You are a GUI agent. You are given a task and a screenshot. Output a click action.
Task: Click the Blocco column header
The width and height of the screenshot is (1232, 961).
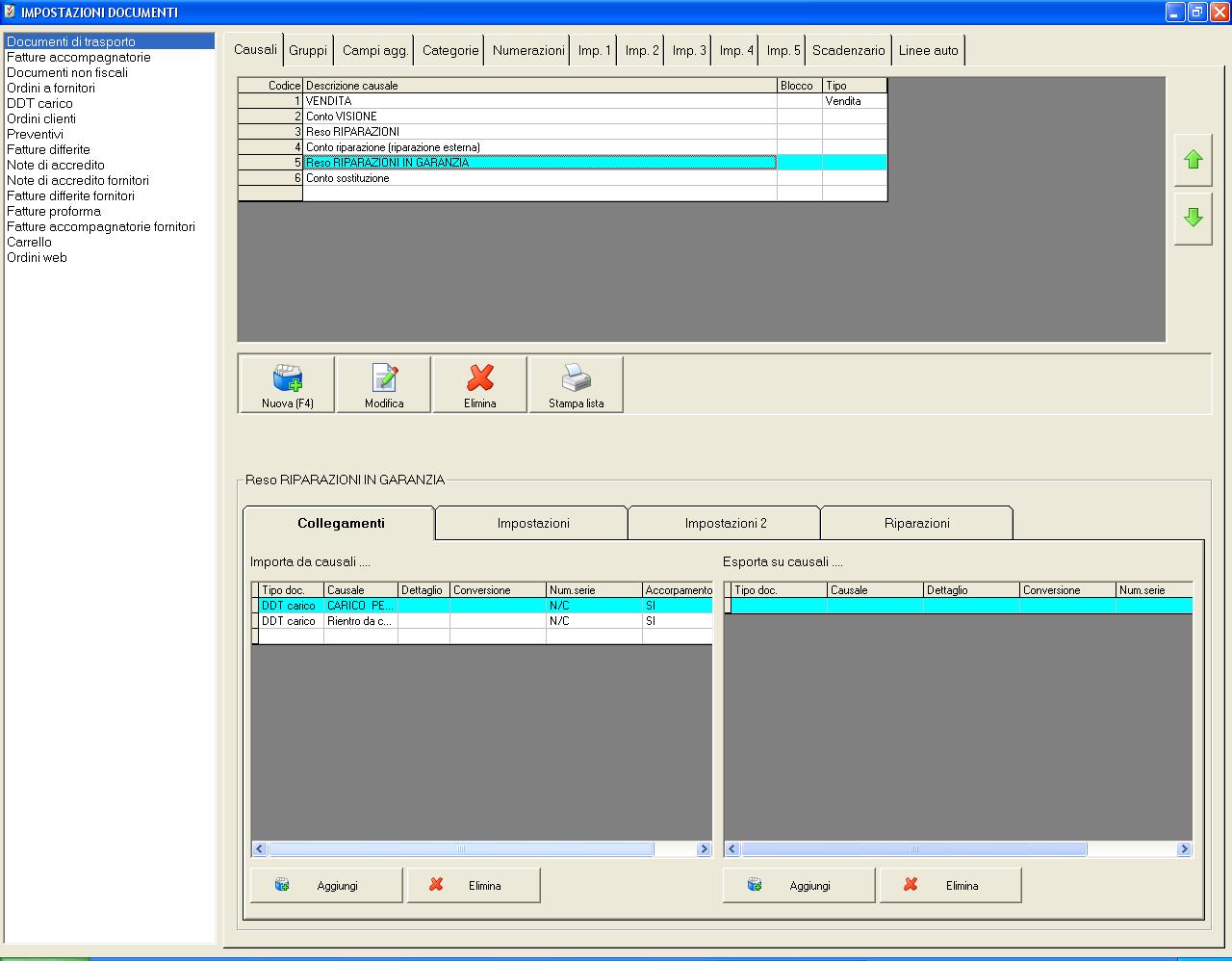pos(800,86)
